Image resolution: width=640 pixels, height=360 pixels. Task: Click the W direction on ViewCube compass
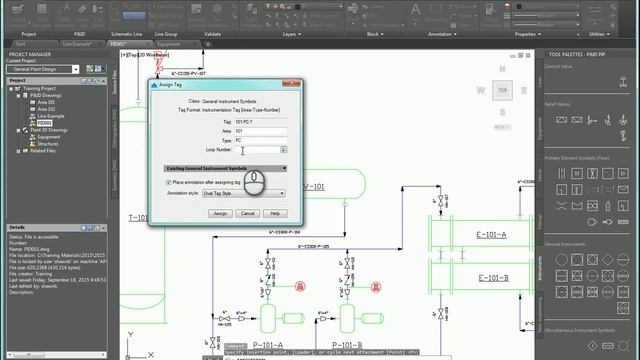(481, 90)
